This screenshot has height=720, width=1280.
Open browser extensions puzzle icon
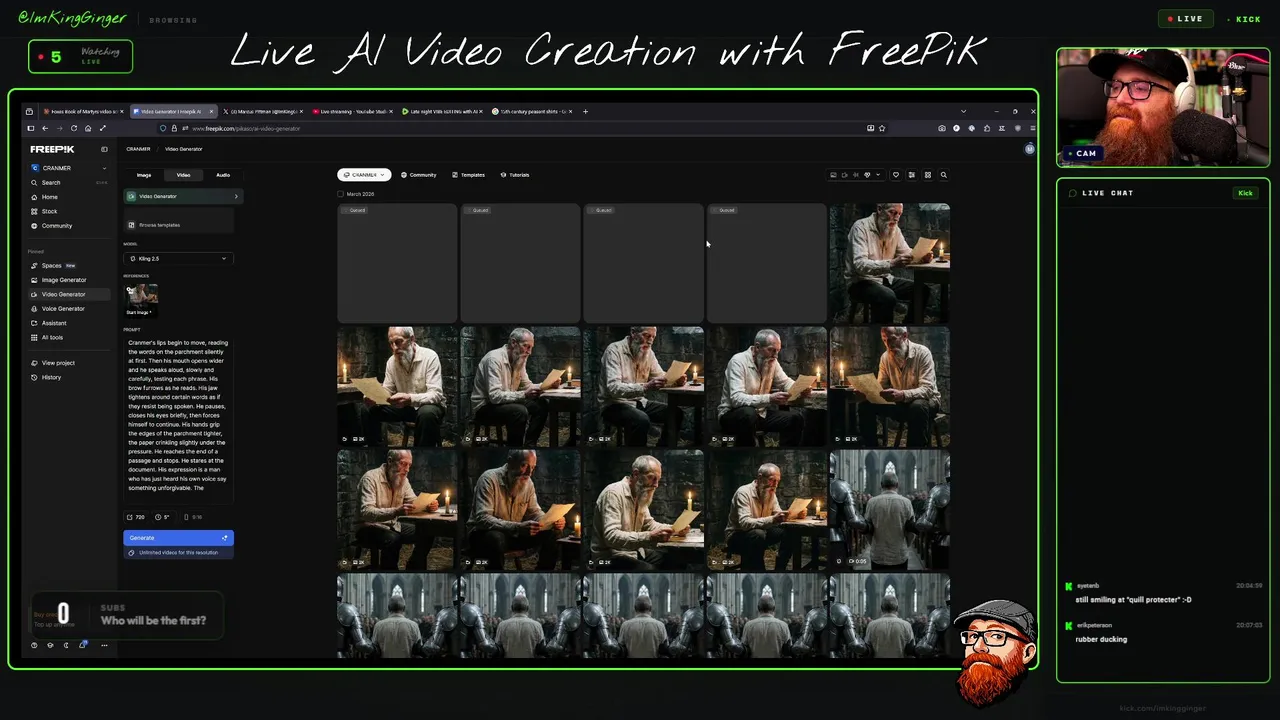pos(987,128)
